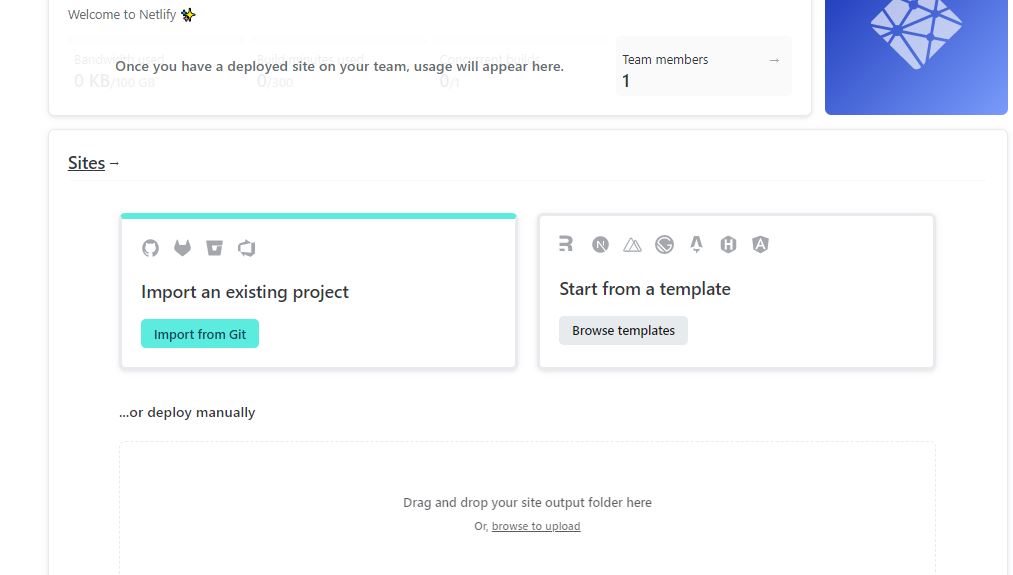The width and height of the screenshot is (1013, 575).
Task: Open the Sites heading link
Action: 87,163
